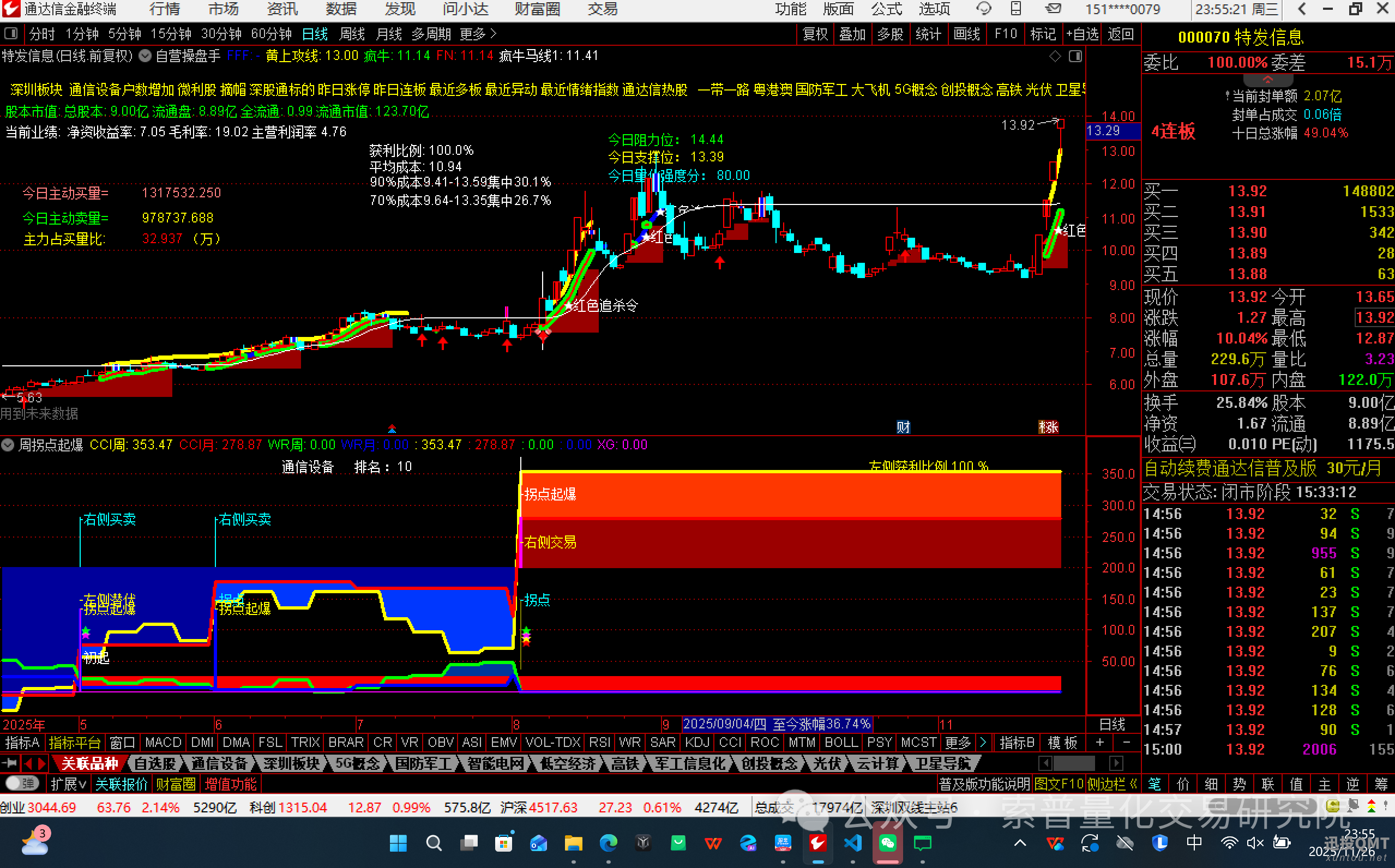Screen dimensions: 1395x868
Task: Open the customer service headset icon
Action: tap(984, 9)
